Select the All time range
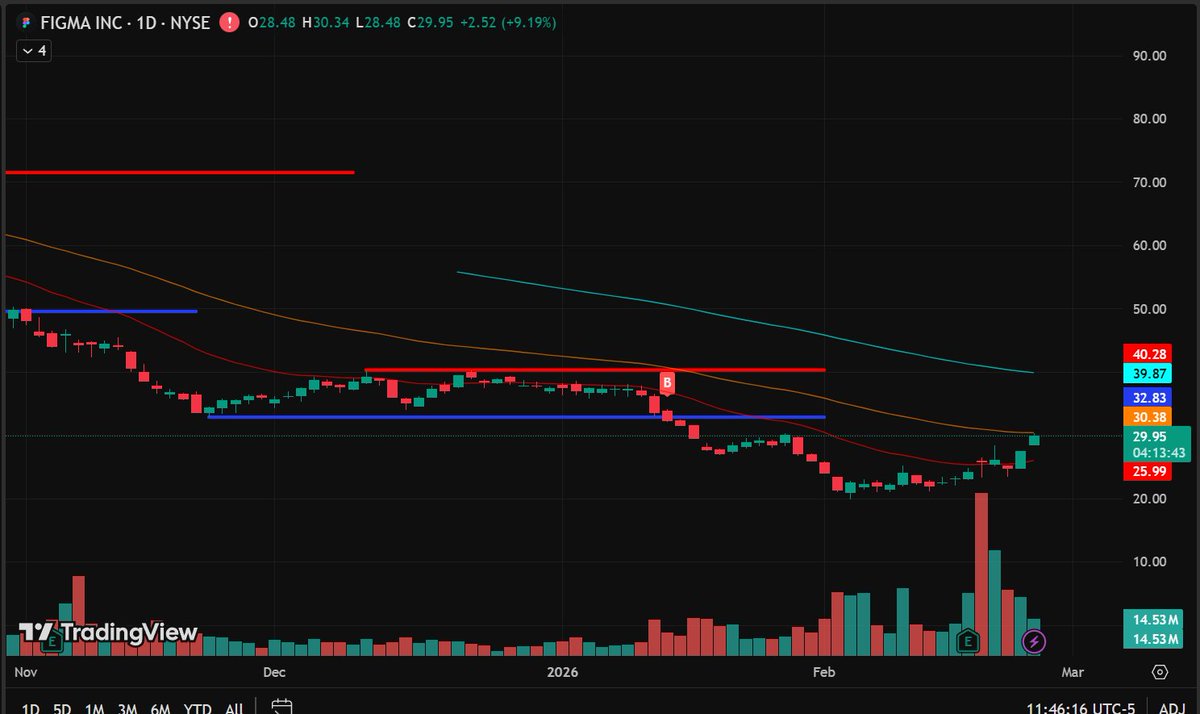 click(x=234, y=709)
